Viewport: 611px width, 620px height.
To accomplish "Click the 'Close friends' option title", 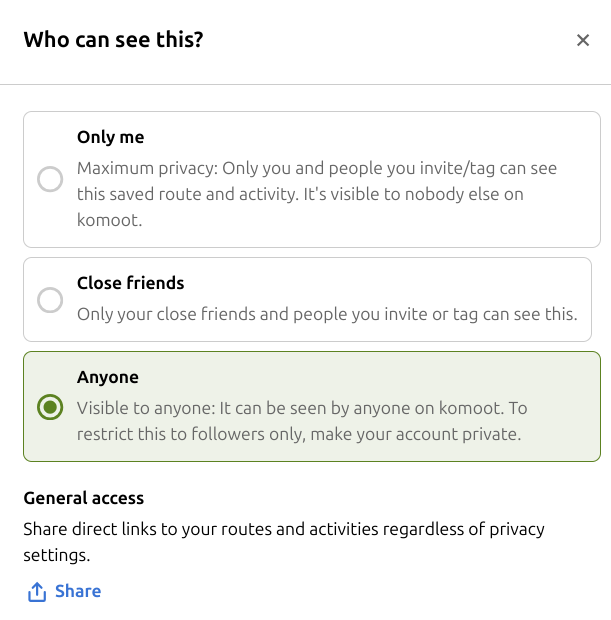I will coord(131,283).
